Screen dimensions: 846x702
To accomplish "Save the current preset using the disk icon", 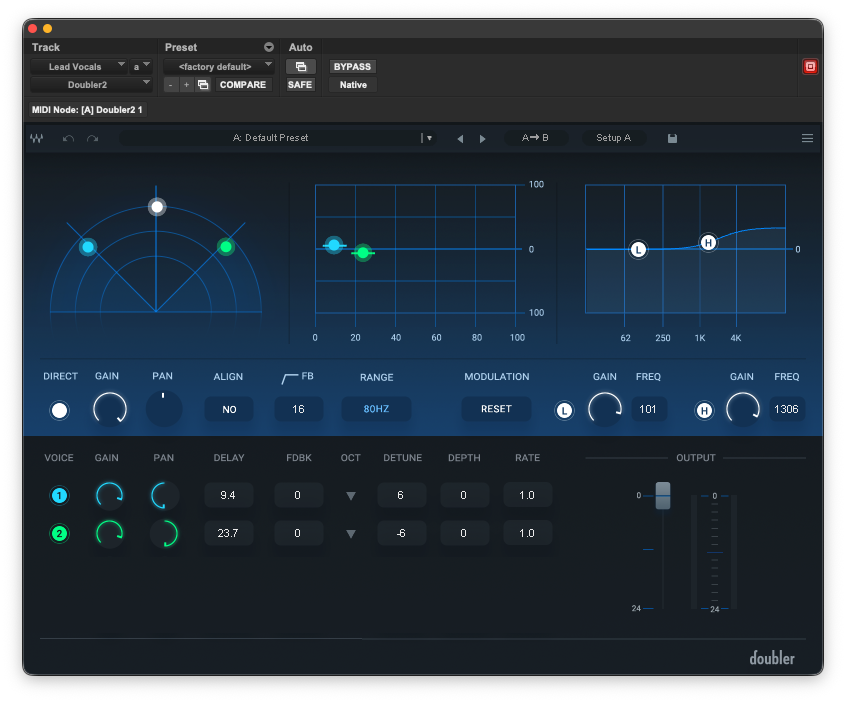I will [x=672, y=138].
